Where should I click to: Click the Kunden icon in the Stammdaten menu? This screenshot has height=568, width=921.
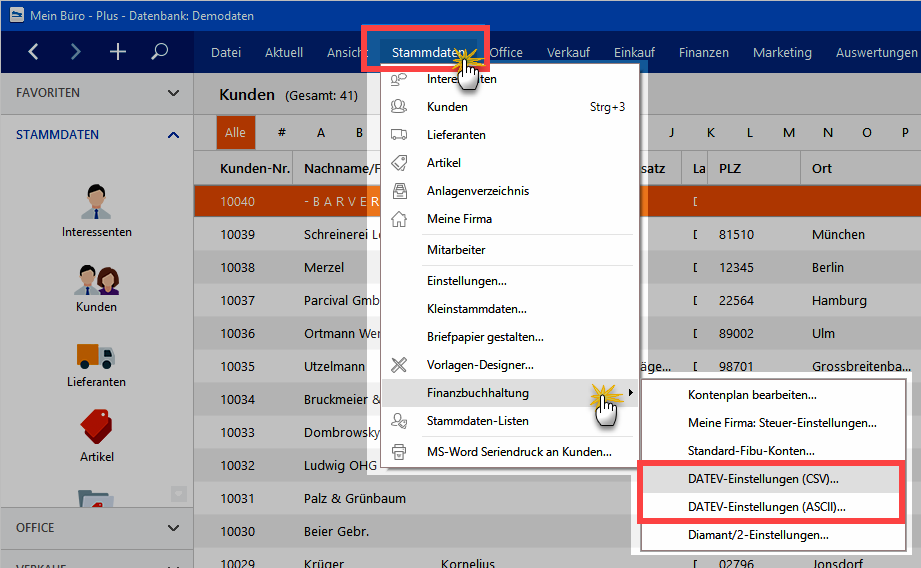pyautogui.click(x=399, y=106)
